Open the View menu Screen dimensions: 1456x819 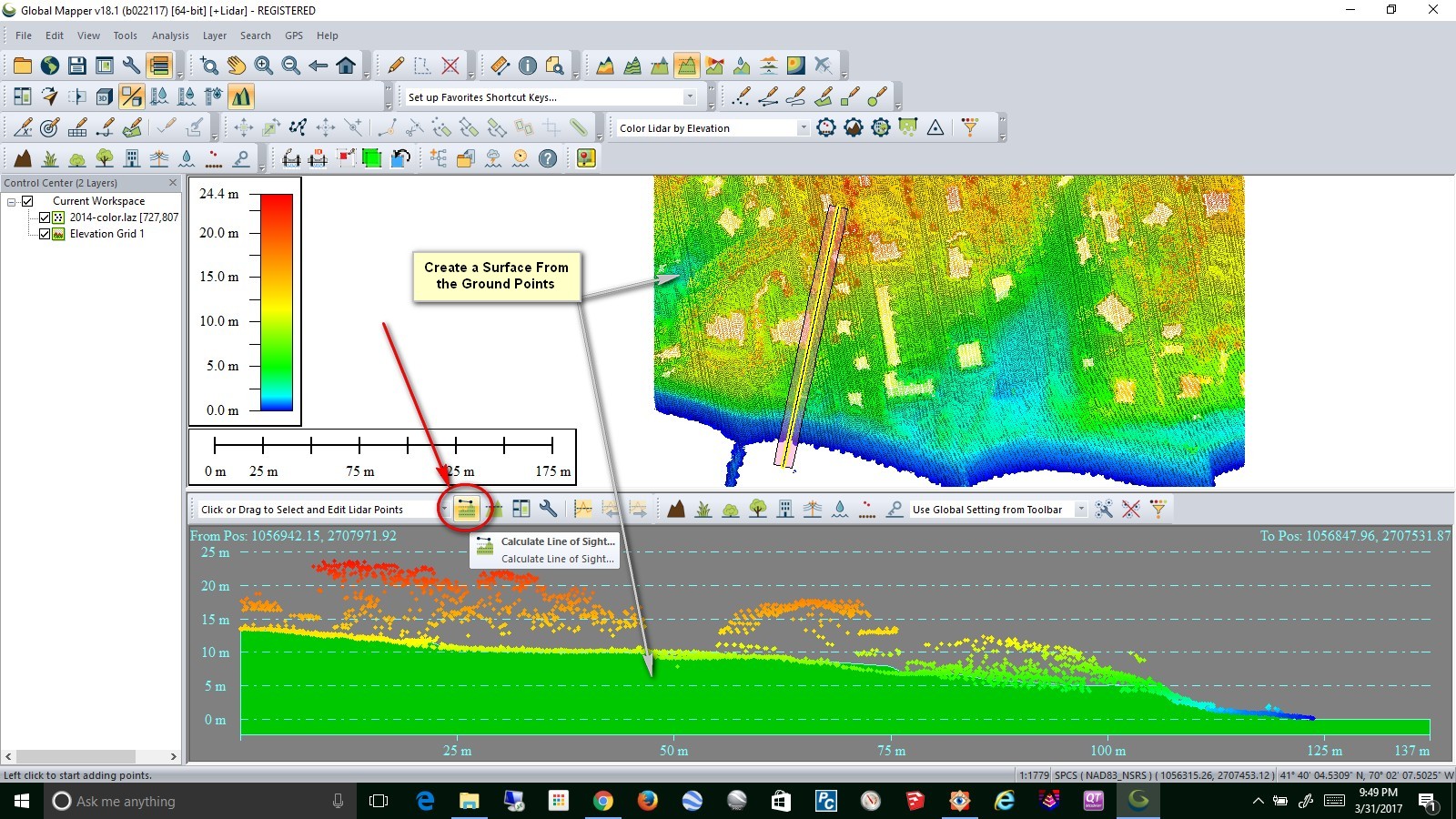point(88,35)
